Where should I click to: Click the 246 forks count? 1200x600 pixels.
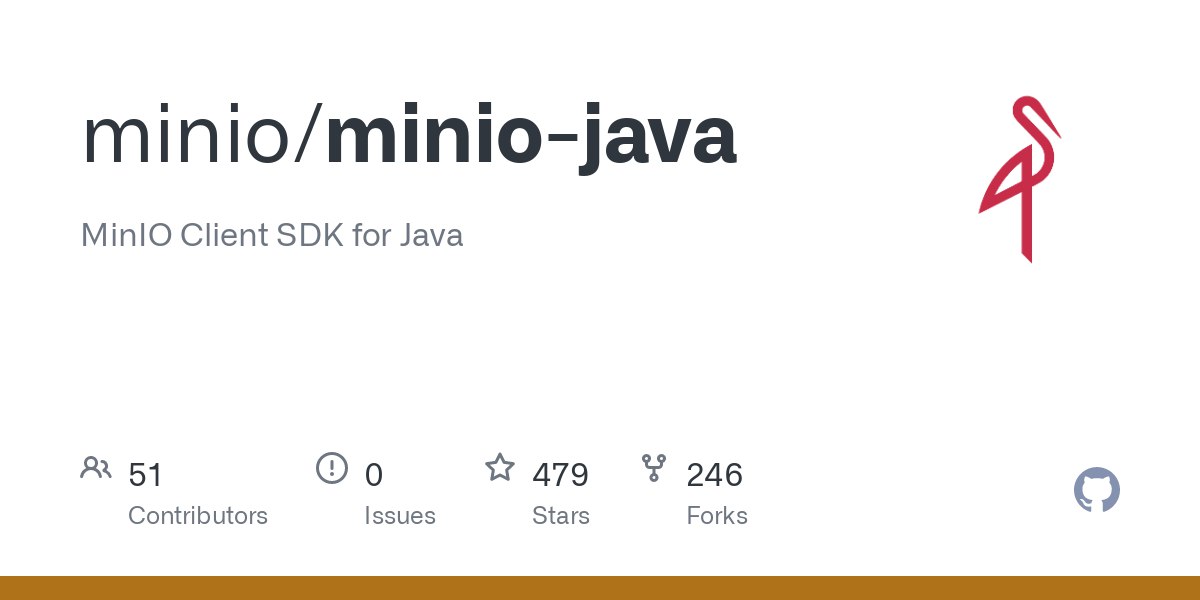(x=714, y=475)
